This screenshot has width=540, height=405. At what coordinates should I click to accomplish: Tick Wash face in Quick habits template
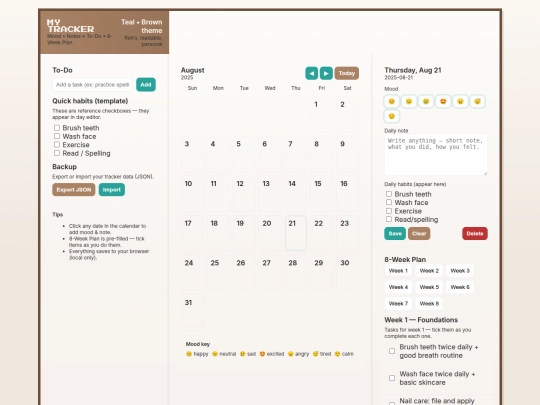pyautogui.click(x=57, y=136)
